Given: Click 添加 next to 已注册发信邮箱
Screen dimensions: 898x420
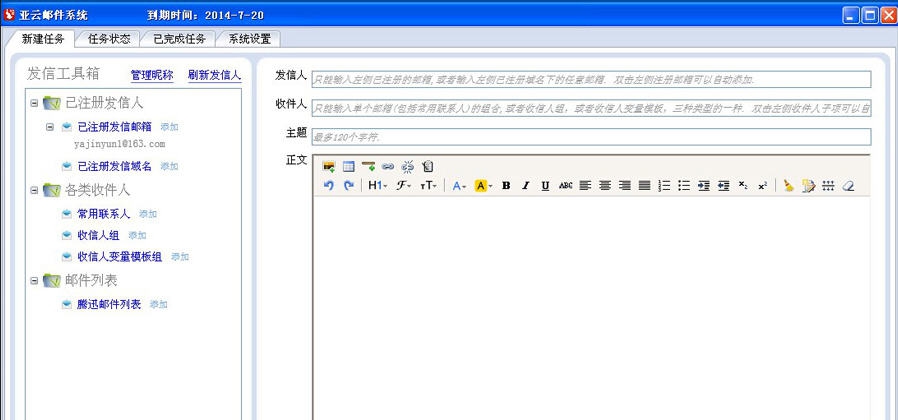Looking at the screenshot, I should pyautogui.click(x=169, y=127).
